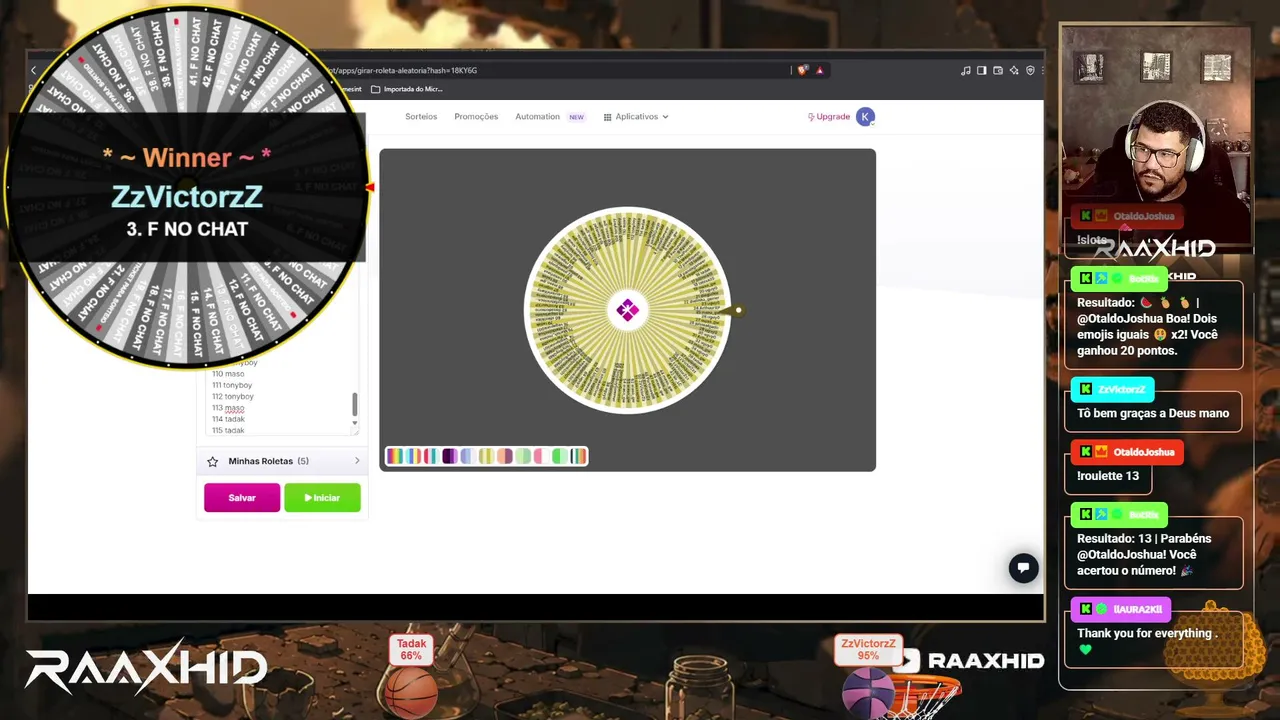Click the Brave Rewards triangle icon

coord(820,70)
